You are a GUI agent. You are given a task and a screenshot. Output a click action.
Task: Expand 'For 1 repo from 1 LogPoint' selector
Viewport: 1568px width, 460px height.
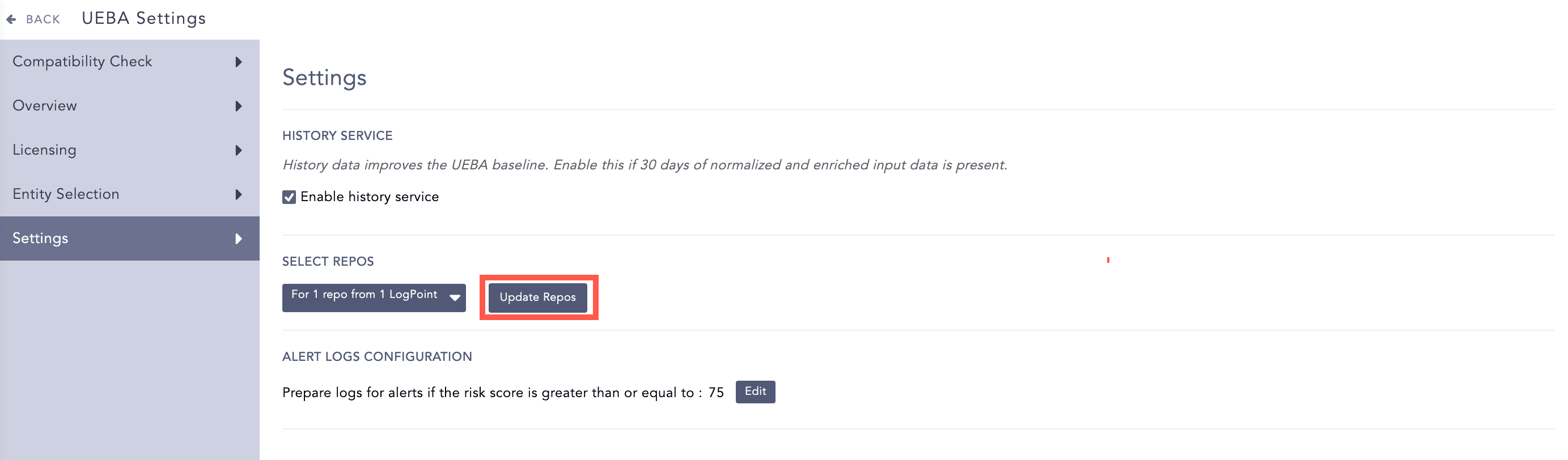pyautogui.click(x=373, y=297)
